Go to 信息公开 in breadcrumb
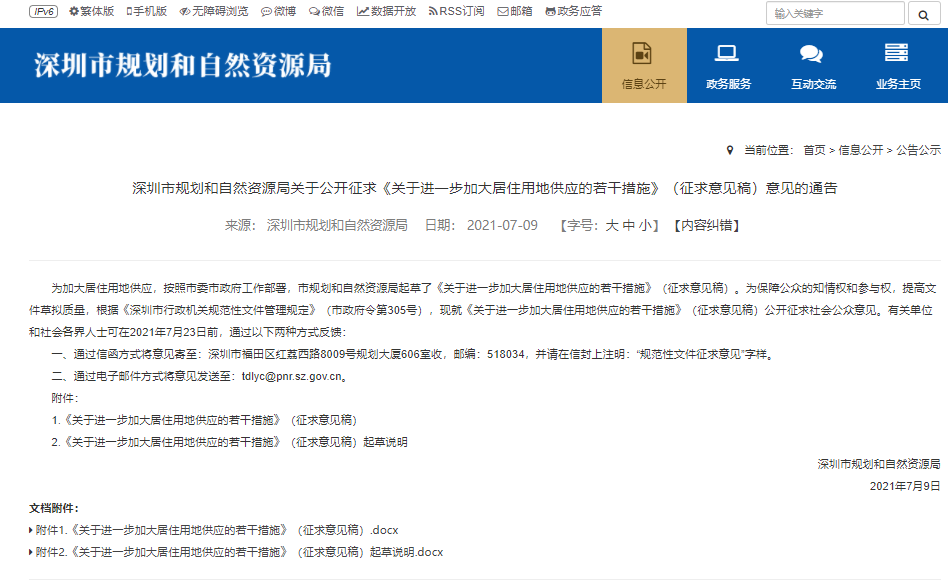 (860, 150)
